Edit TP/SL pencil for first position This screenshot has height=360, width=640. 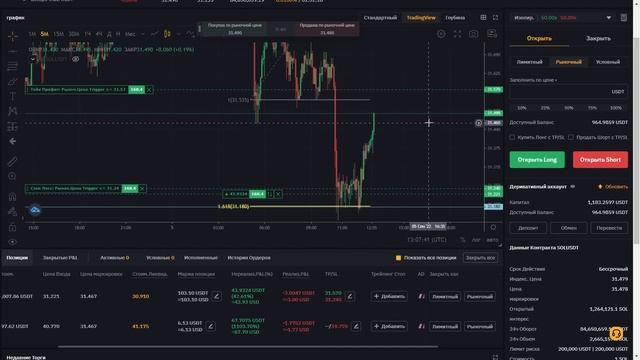(349, 296)
